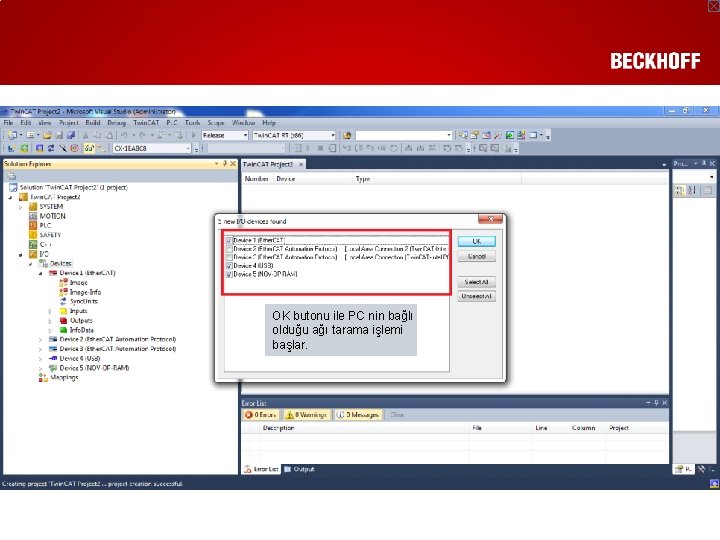Click the Properties Window toolbar icon

point(474,135)
